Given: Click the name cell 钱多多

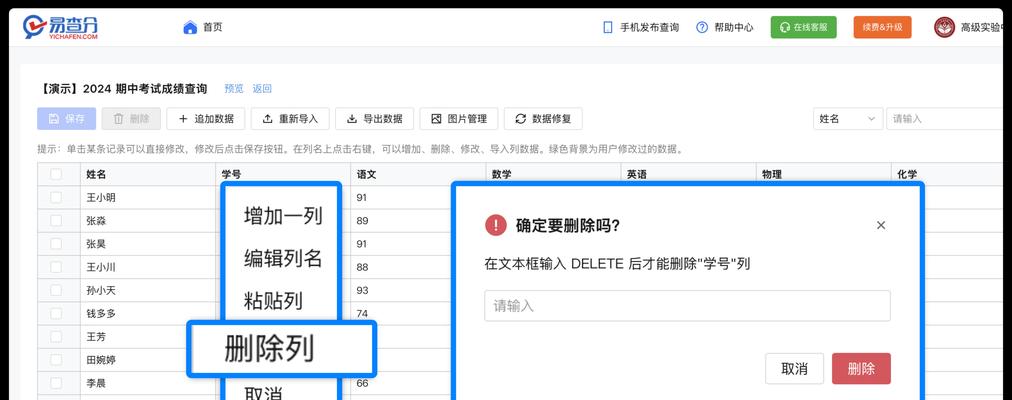Looking at the screenshot, I should [148, 314].
